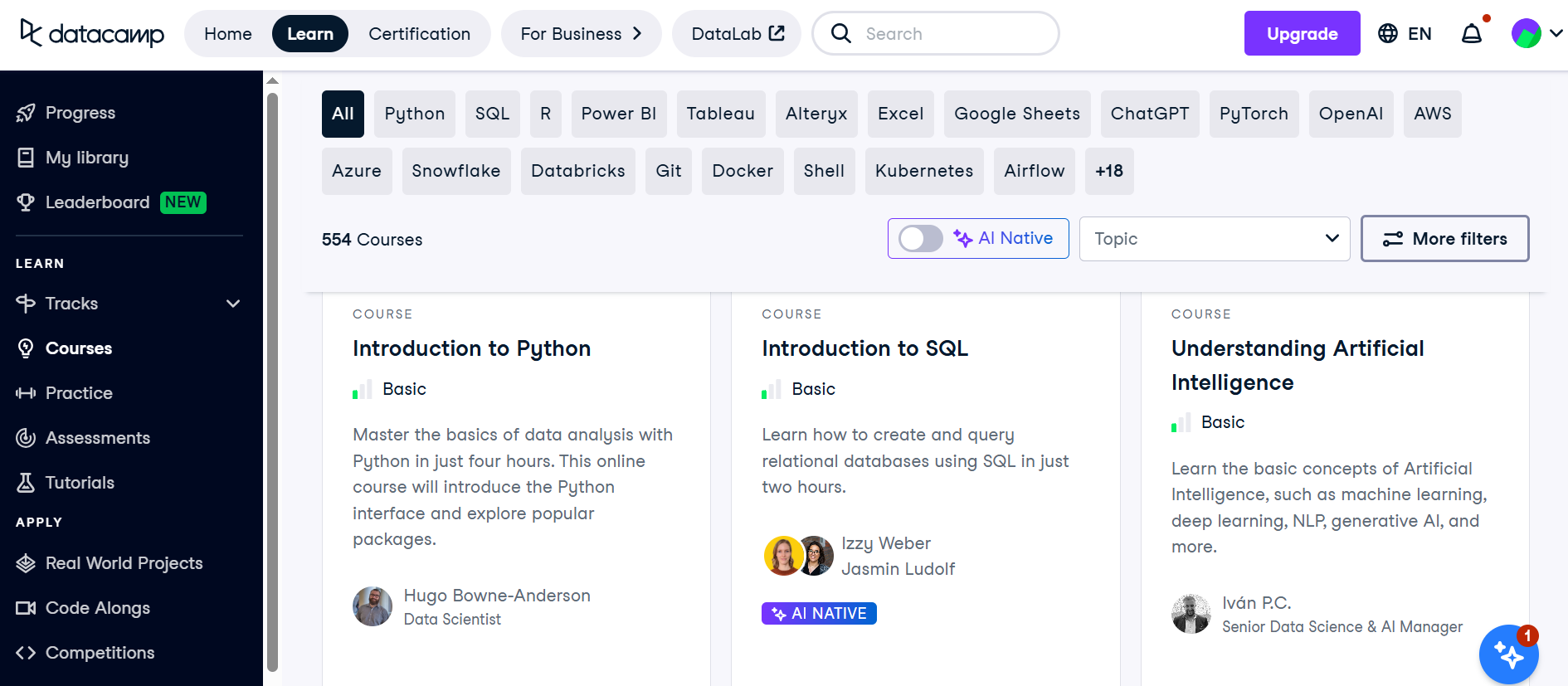This screenshot has width=1568, height=686.
Task: Click the sidebar vertical scrollbar
Action: [271, 382]
